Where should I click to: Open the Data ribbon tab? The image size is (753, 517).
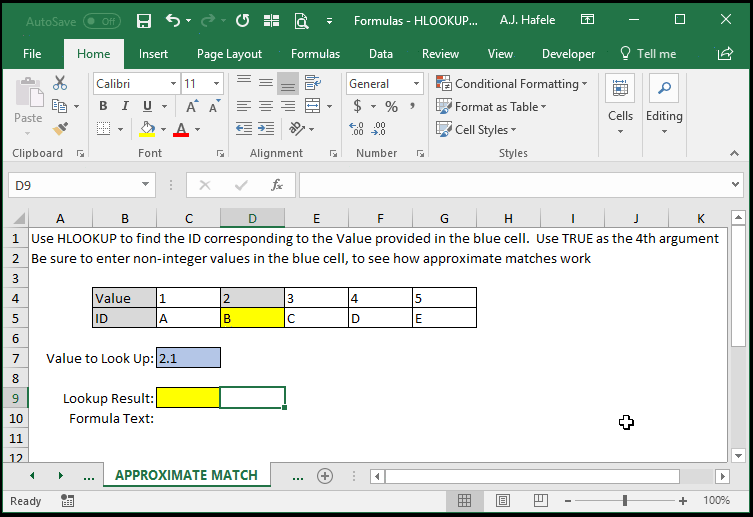tap(380, 54)
